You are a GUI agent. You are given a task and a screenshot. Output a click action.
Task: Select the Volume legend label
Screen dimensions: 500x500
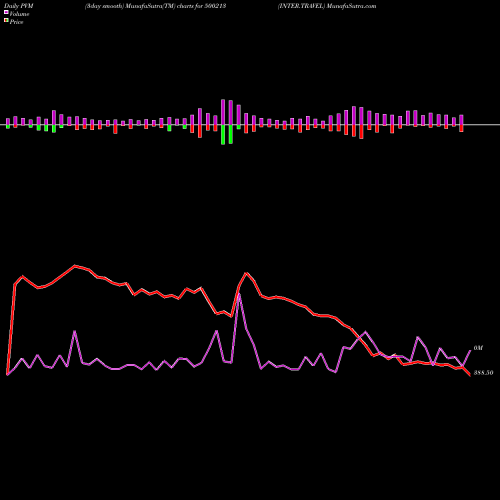point(19,14)
